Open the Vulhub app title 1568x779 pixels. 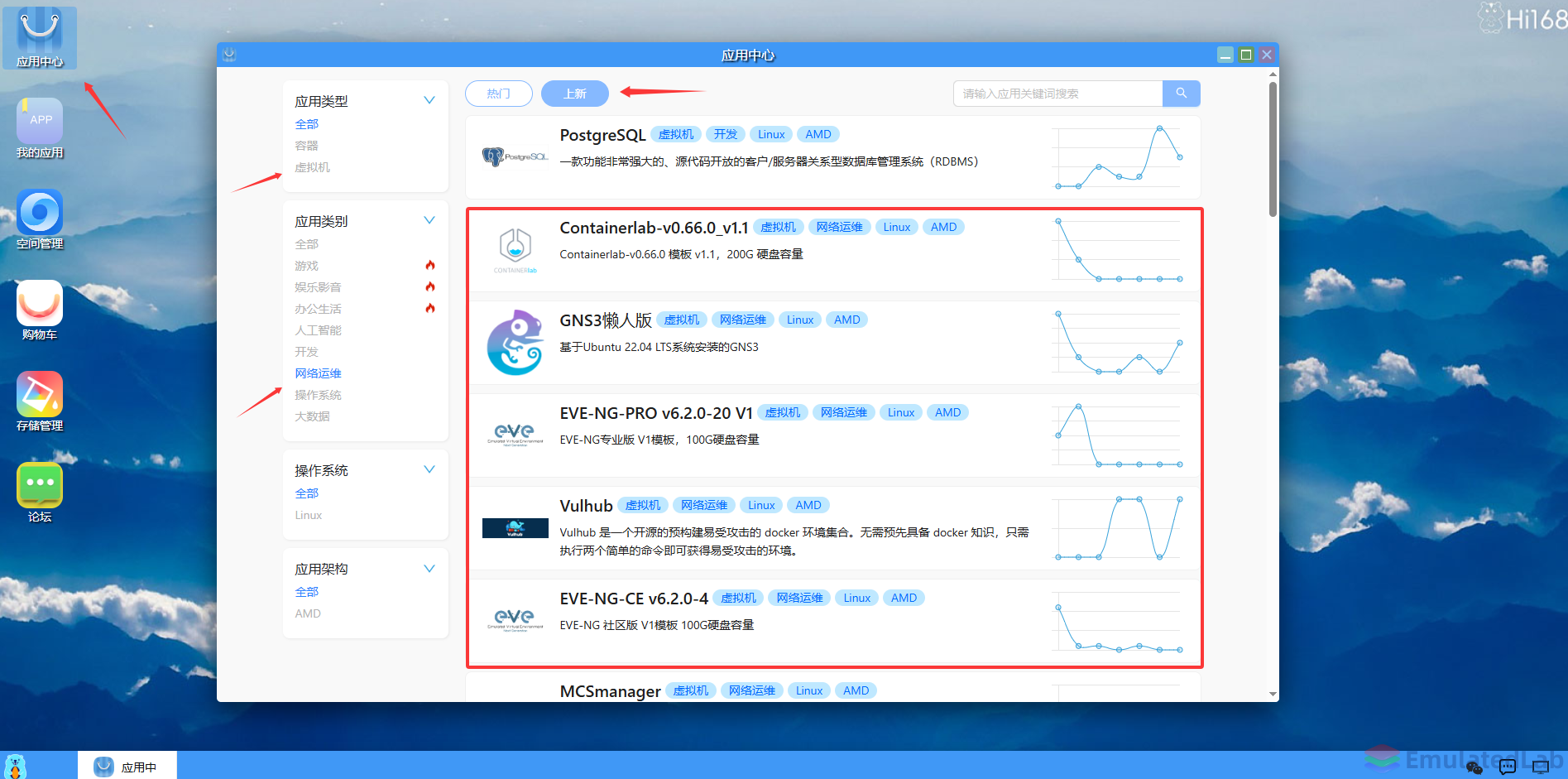pos(586,506)
